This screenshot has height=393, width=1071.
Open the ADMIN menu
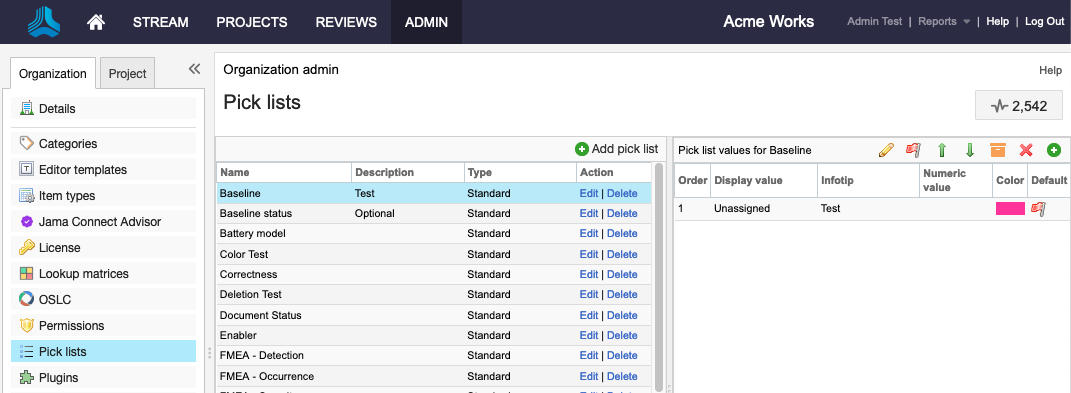point(426,22)
